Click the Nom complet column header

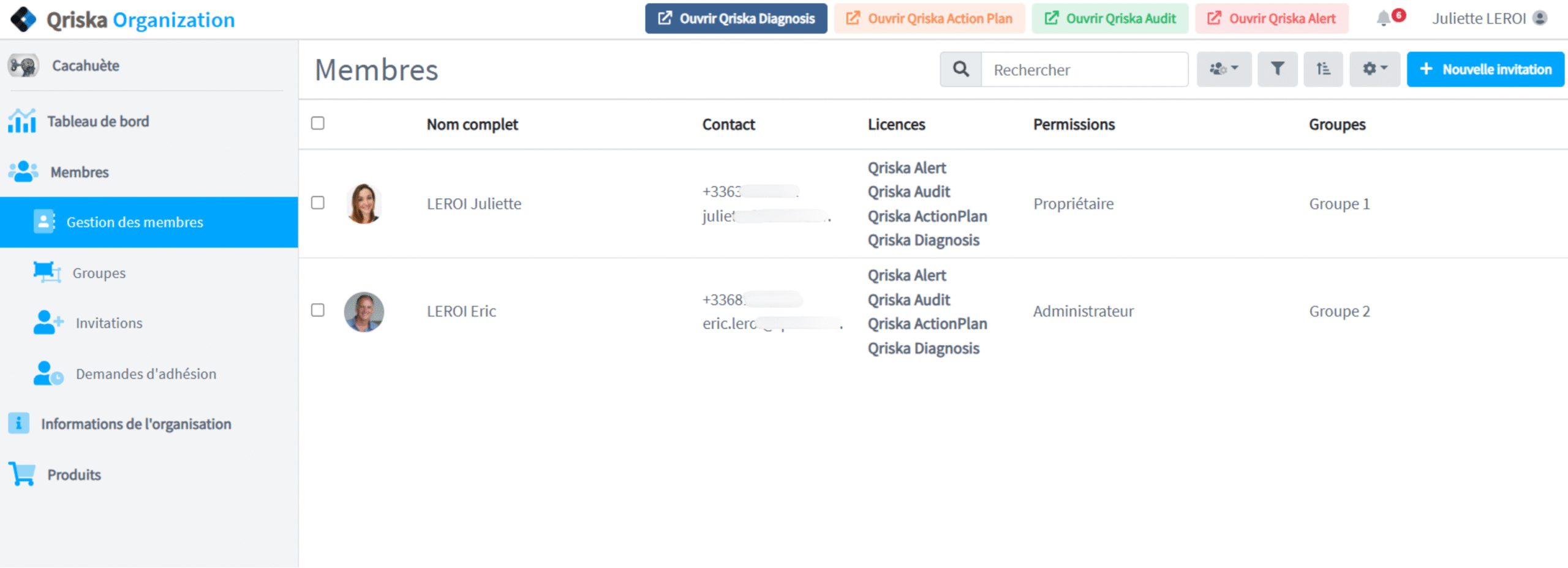[x=472, y=124]
